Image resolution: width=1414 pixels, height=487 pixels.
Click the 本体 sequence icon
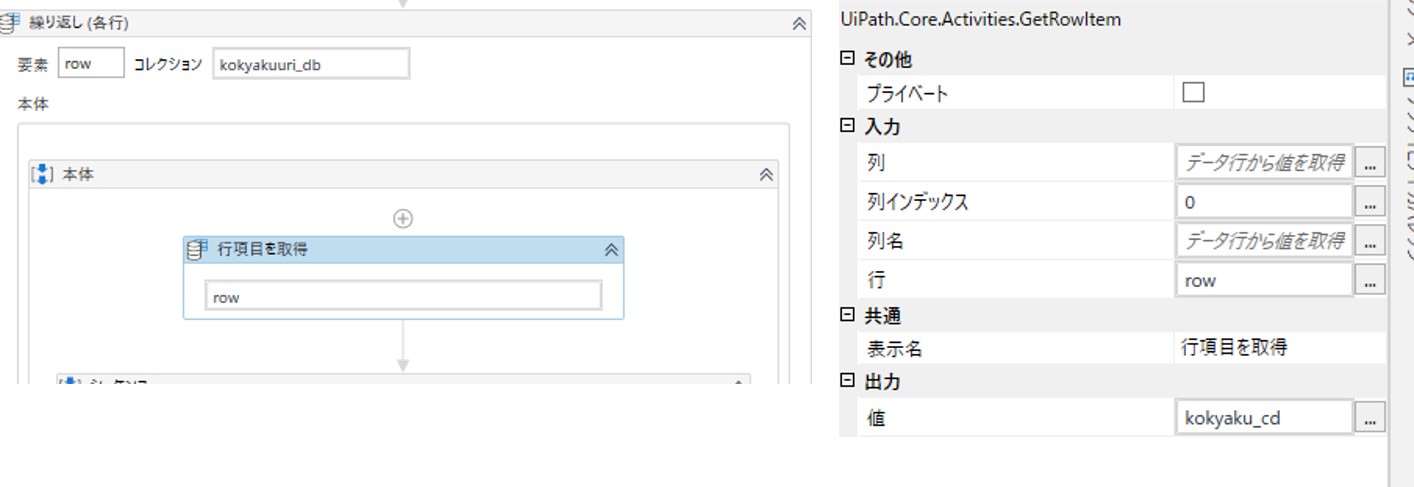tap(43, 174)
